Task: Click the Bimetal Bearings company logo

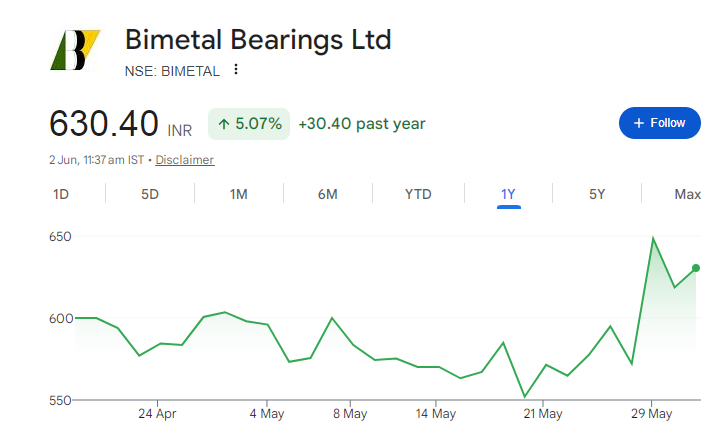Action: pos(75,50)
